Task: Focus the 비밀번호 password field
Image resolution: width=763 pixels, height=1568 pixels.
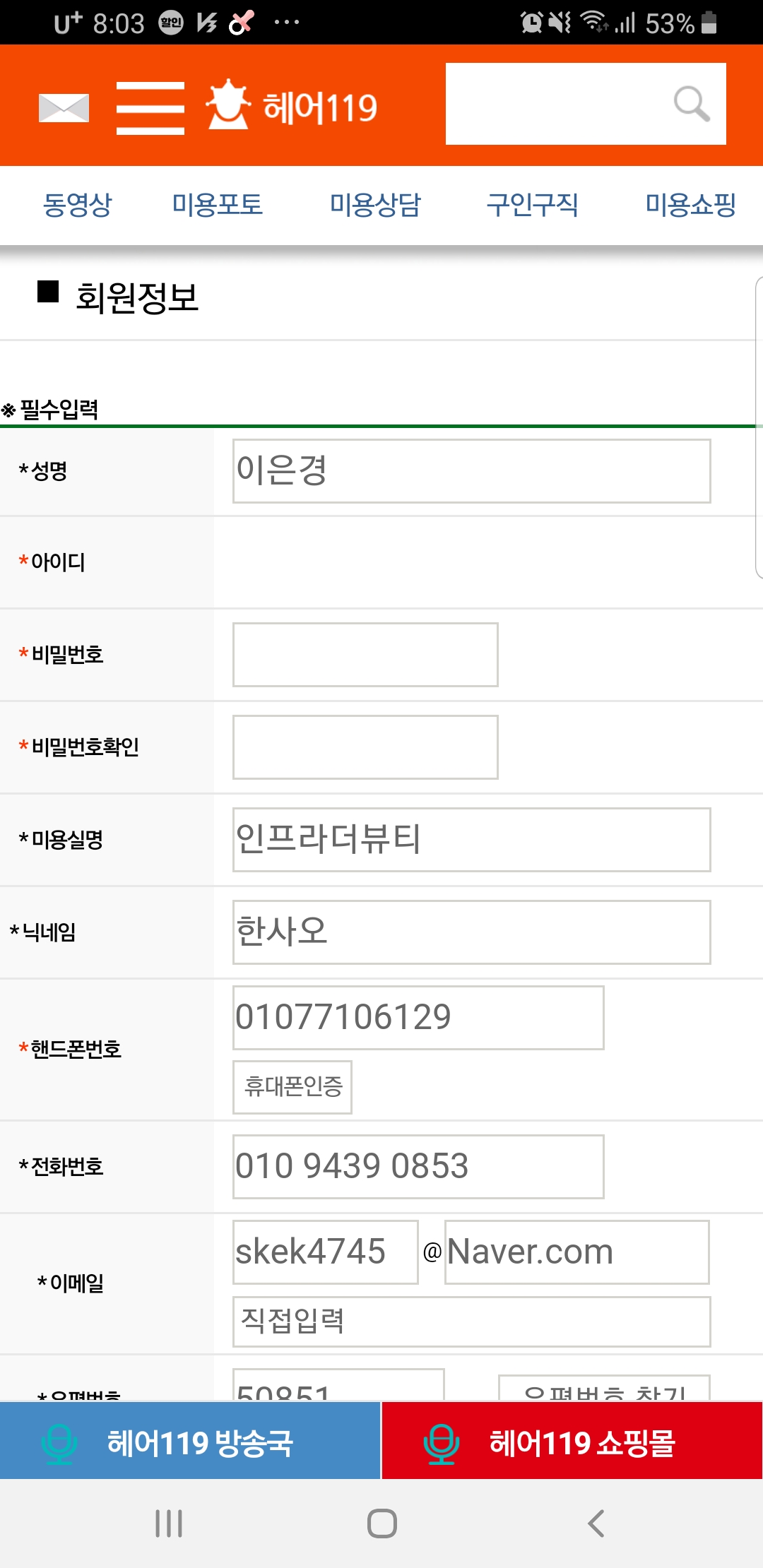Action: (365, 655)
